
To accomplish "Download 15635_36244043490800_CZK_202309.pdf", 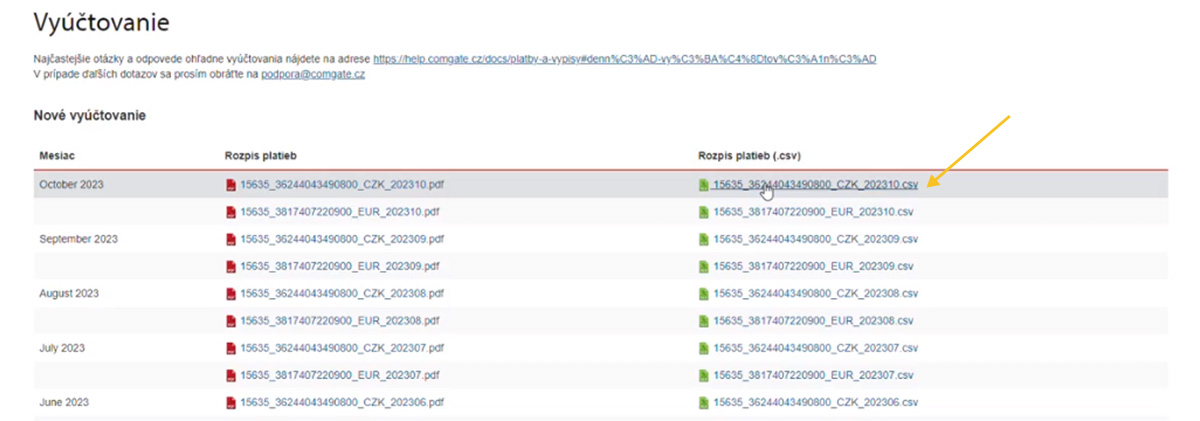I will 342,239.
